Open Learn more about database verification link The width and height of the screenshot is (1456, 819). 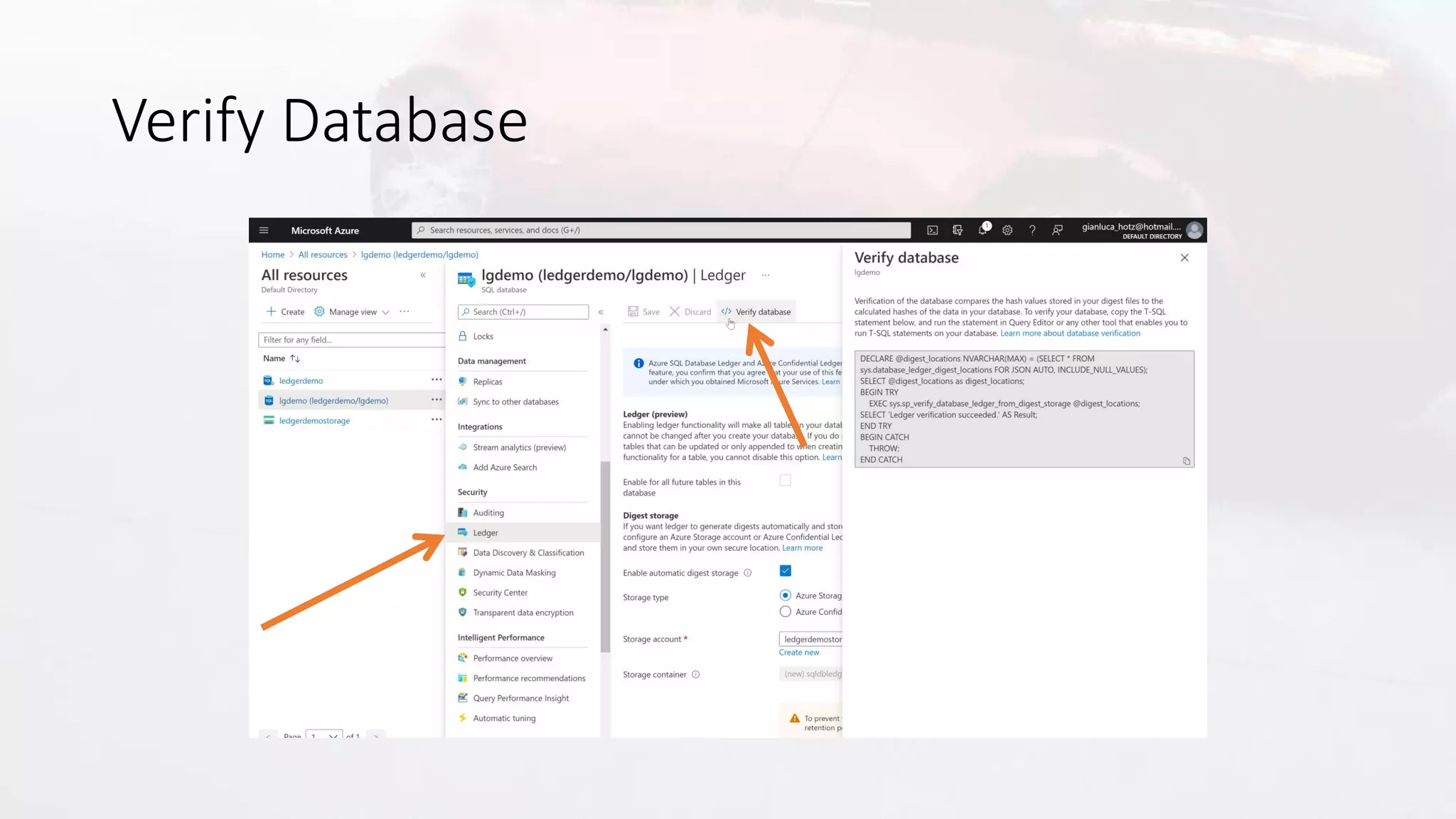pos(1070,333)
